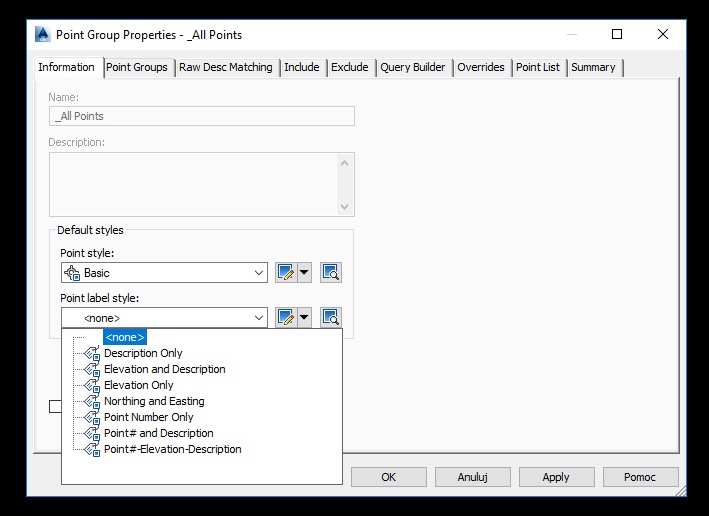The image size is (709, 516).
Task: Choose Elevation and Description label style
Action: click(165, 369)
